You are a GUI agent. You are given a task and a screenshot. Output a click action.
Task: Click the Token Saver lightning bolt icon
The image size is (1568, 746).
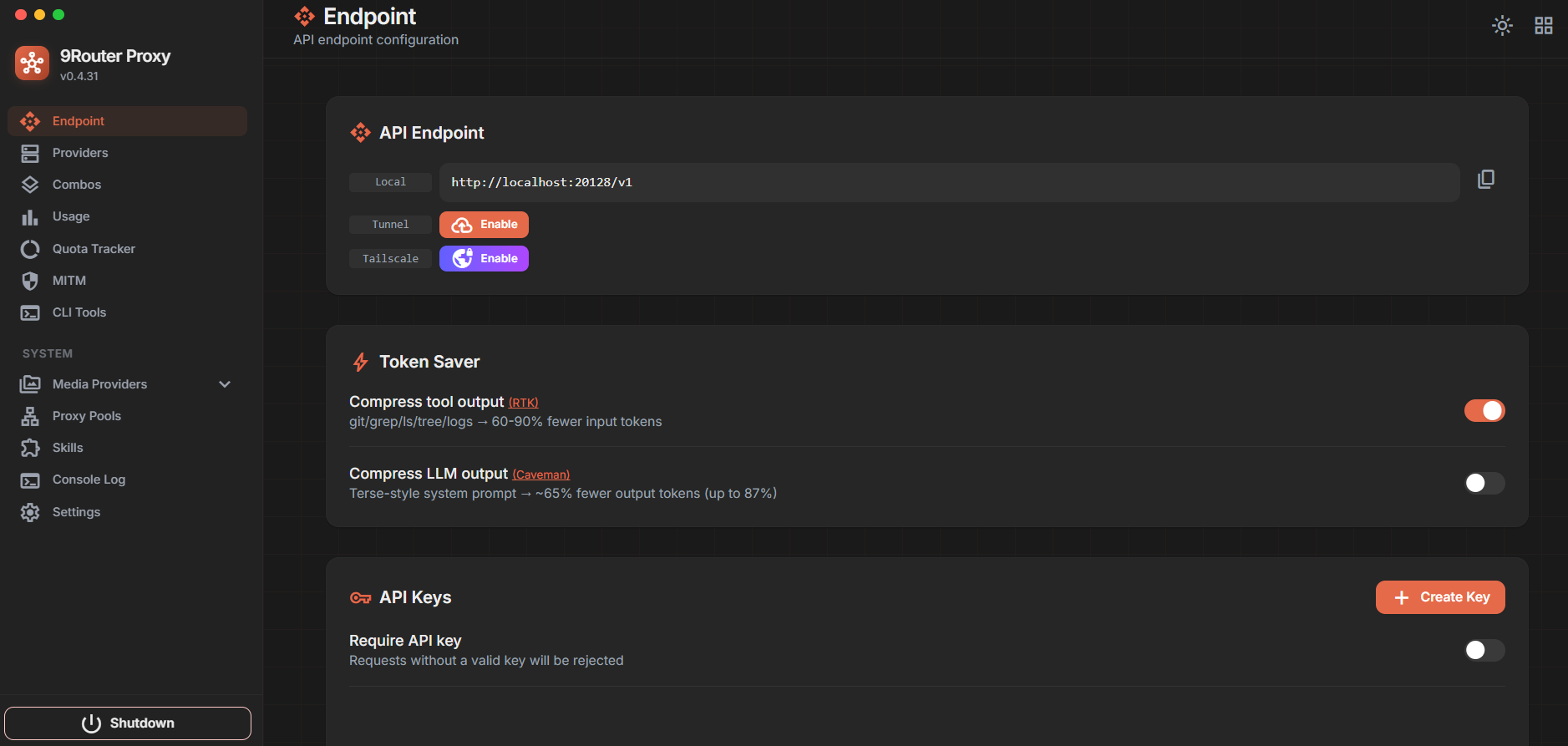(360, 362)
